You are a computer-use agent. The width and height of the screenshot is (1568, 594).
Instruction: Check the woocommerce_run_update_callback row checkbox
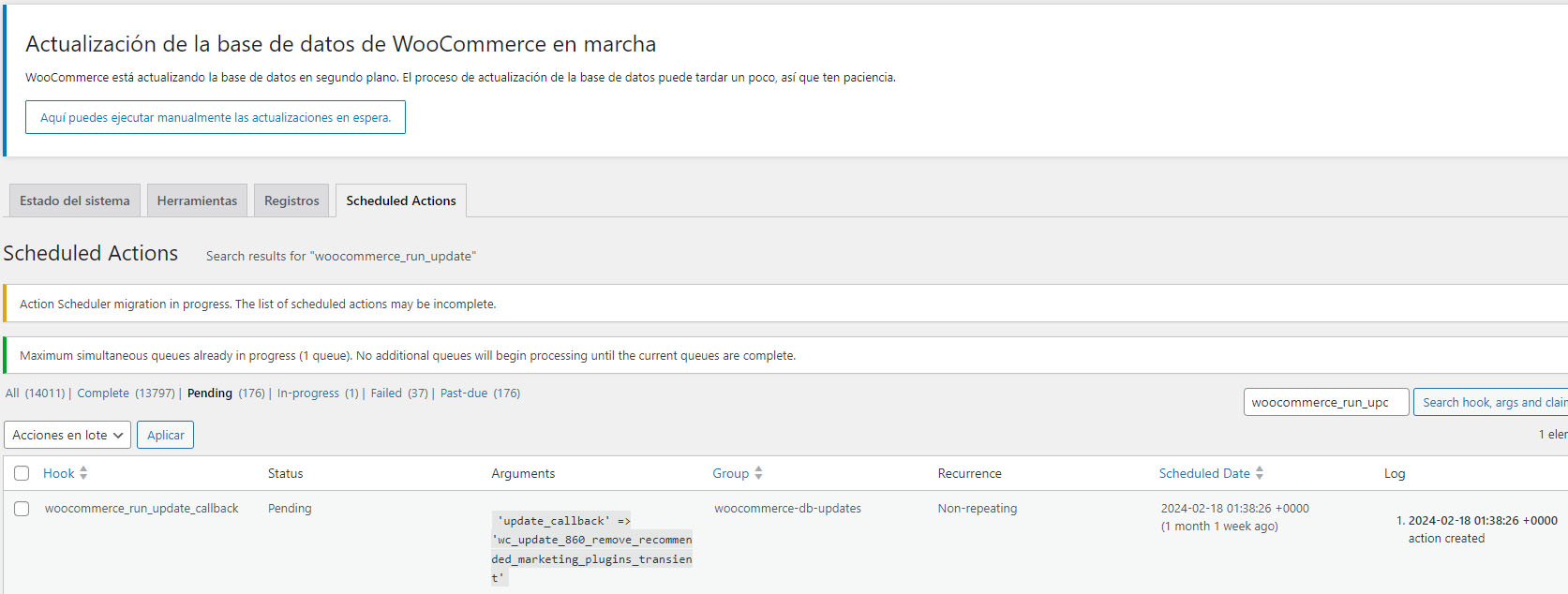click(x=22, y=509)
